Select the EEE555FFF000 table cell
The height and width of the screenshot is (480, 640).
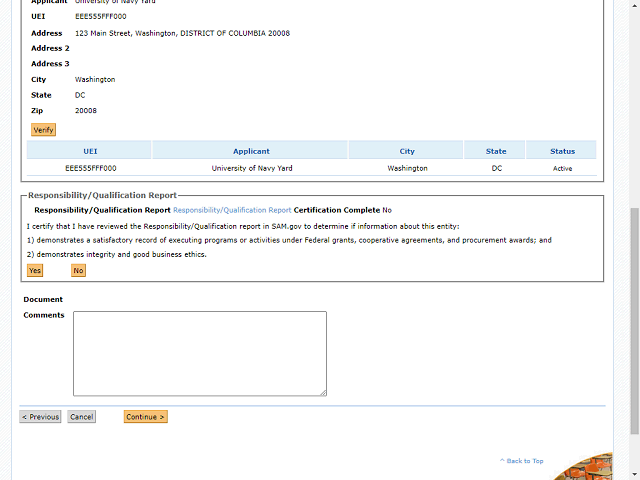[91, 168]
